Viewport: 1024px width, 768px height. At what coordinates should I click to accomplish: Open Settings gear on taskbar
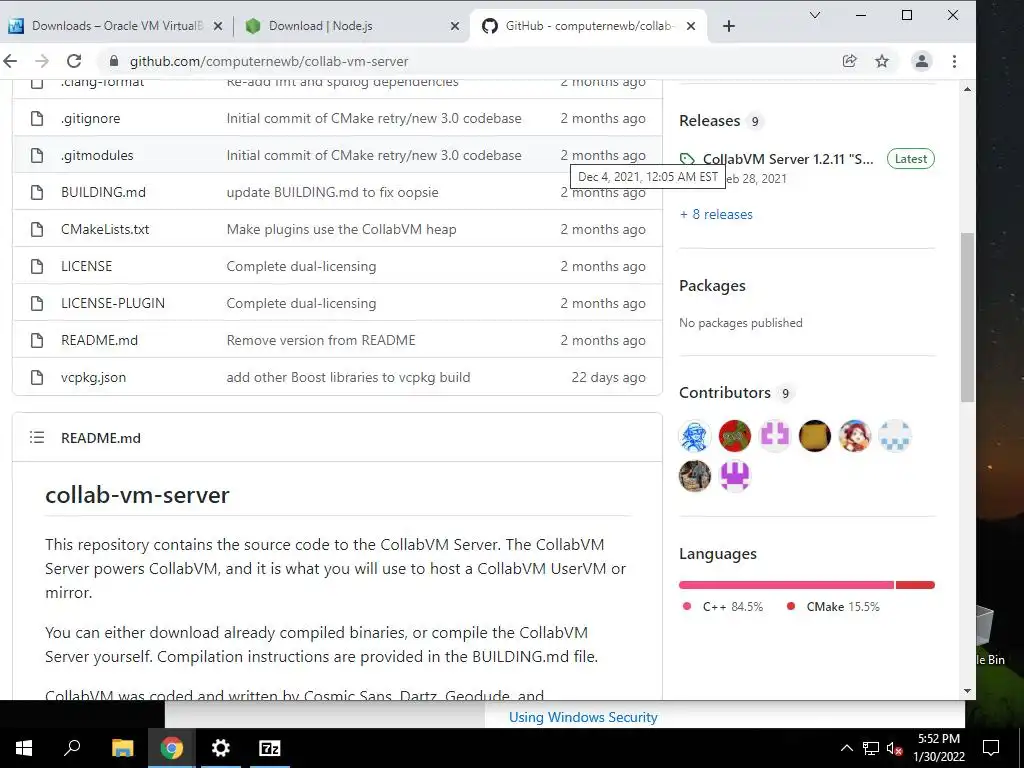click(221, 748)
